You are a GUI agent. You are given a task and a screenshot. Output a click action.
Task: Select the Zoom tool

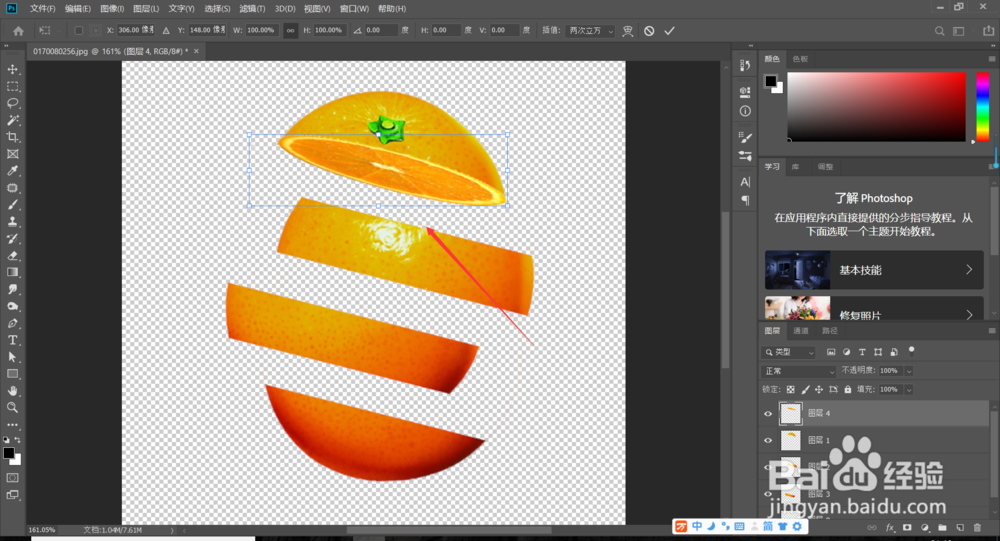13,408
